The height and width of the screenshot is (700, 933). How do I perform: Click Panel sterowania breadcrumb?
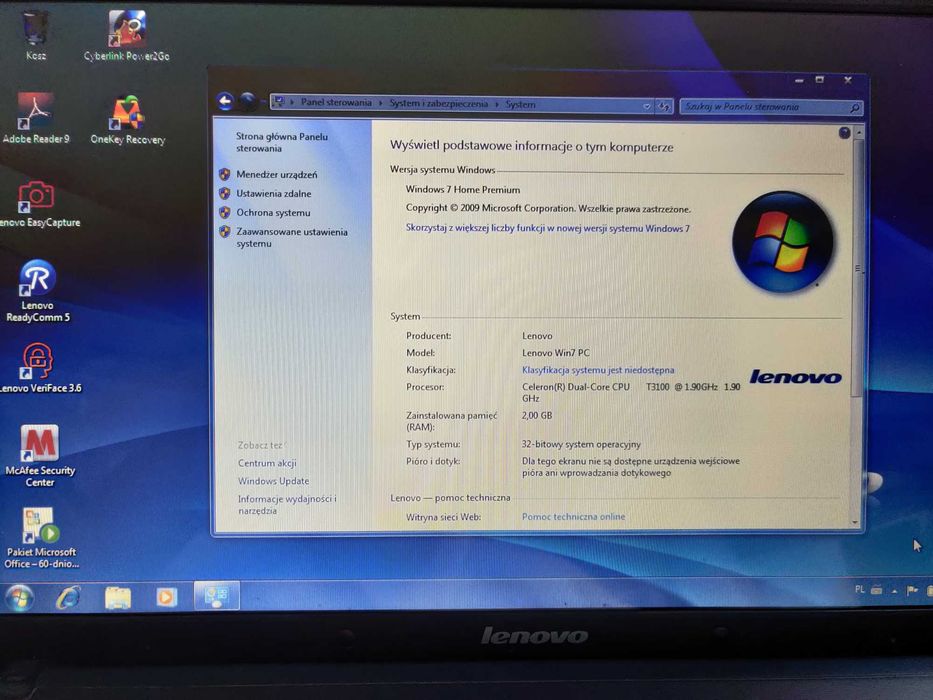tap(336, 102)
